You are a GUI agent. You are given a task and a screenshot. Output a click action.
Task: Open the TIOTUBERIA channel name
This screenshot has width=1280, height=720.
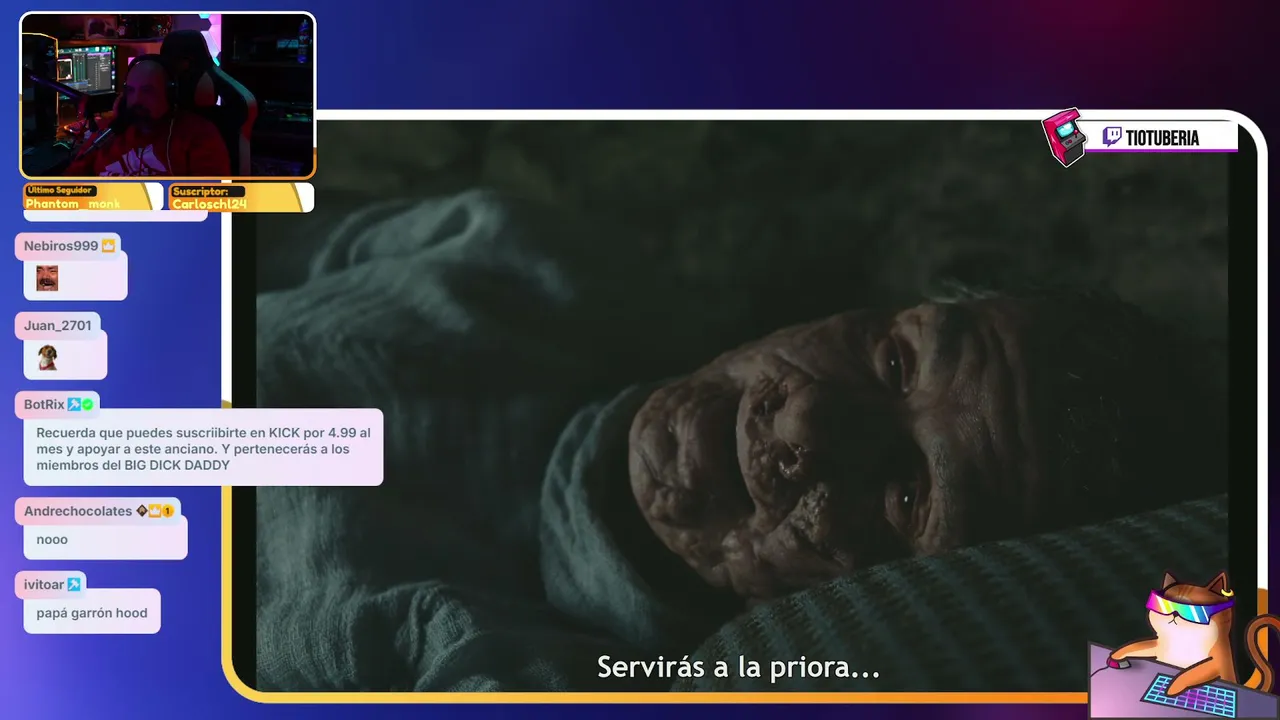pos(1162,138)
